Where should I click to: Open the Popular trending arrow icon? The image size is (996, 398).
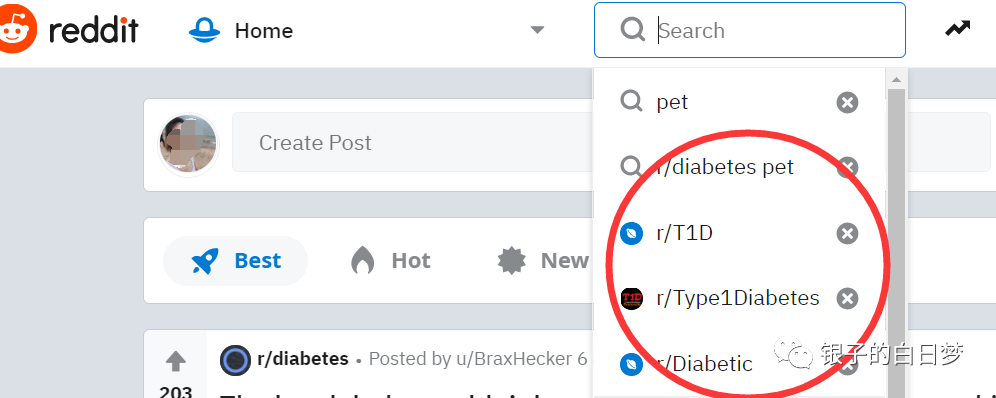[957, 29]
